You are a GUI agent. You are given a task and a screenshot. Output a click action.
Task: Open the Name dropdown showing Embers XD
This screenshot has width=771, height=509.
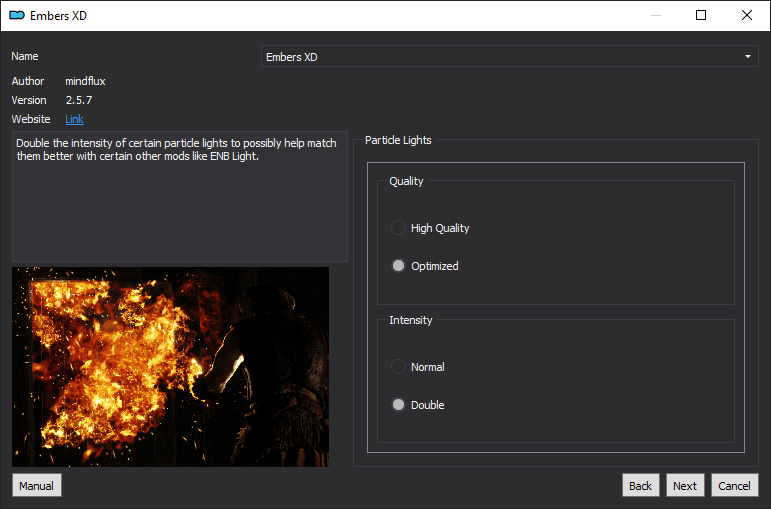(509, 57)
